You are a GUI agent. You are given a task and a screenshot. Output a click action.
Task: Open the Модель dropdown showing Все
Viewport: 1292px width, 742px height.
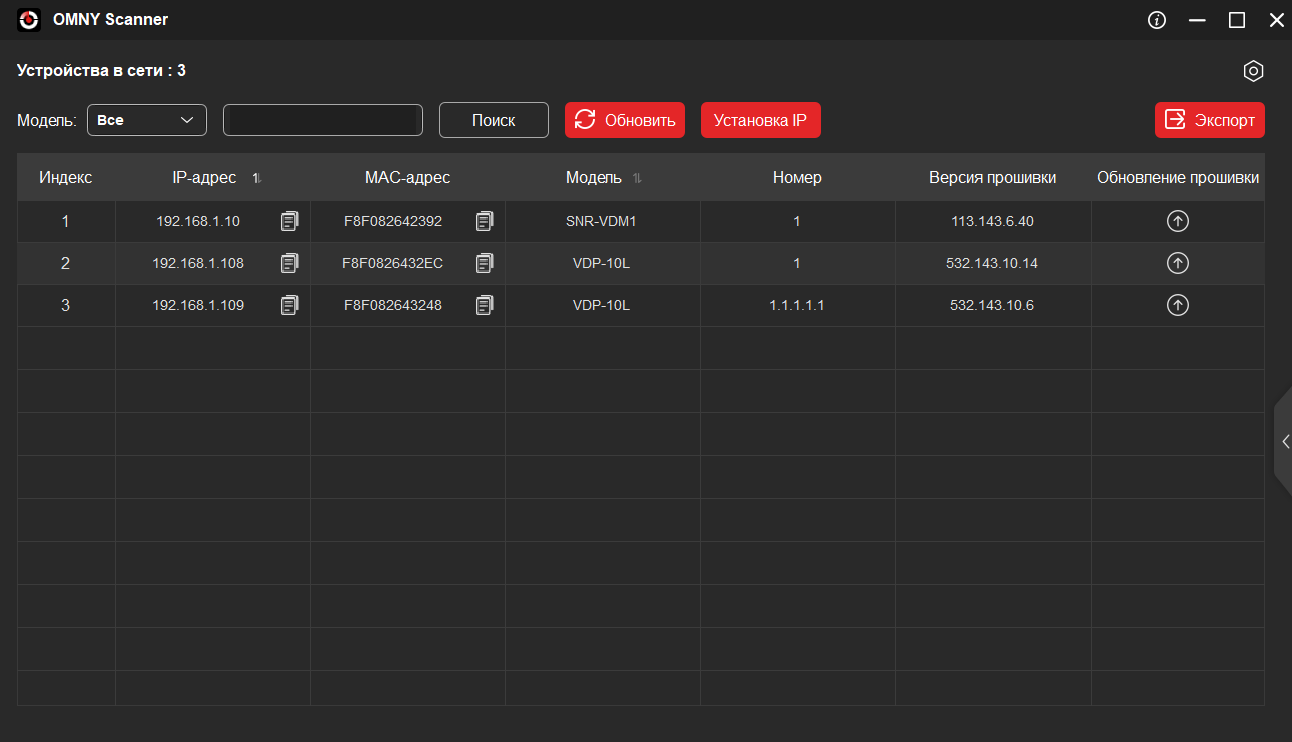click(147, 120)
